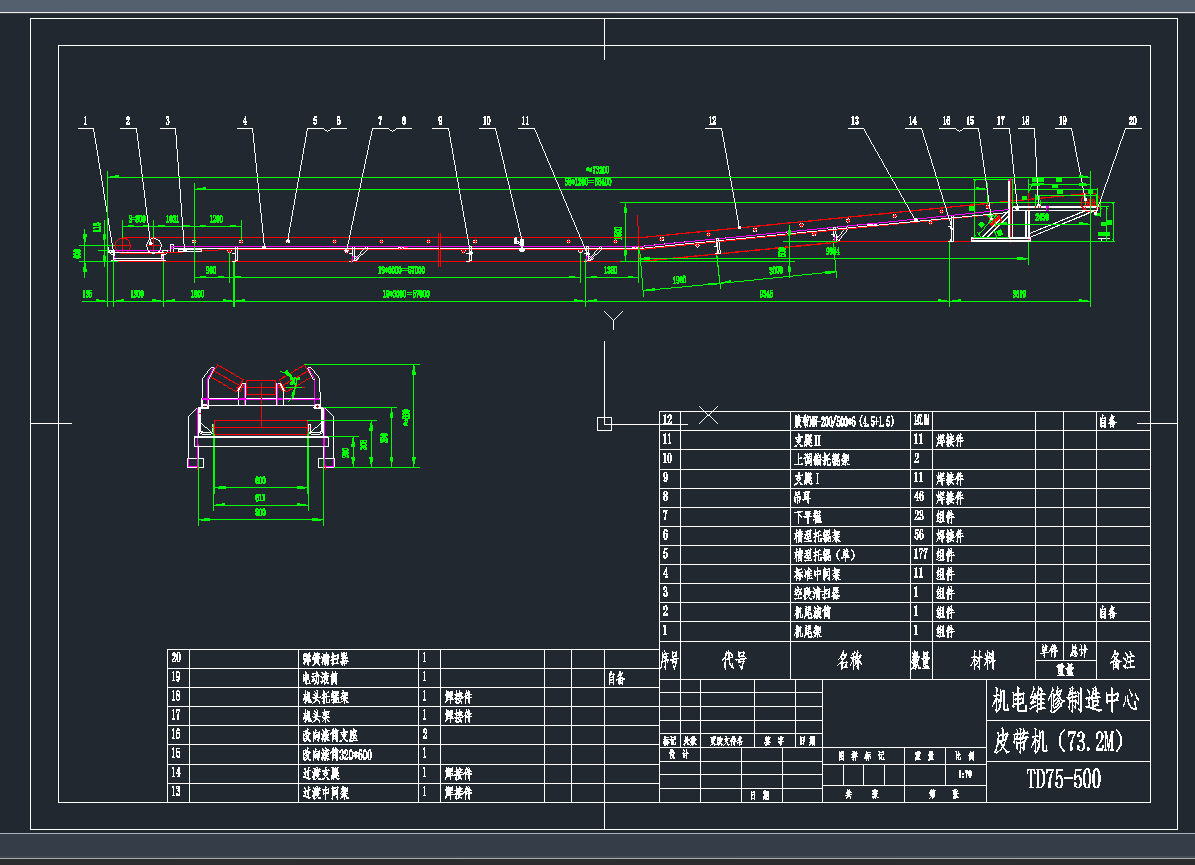Click the 焊接件 material in row 14

(458, 774)
